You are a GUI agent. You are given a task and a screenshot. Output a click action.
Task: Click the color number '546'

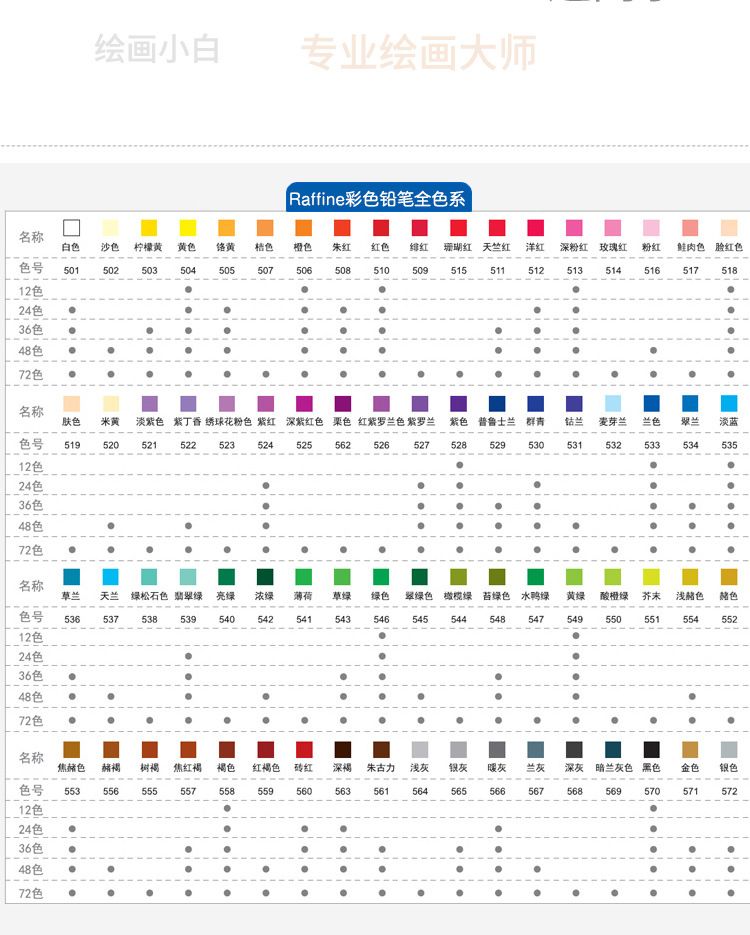382,619
